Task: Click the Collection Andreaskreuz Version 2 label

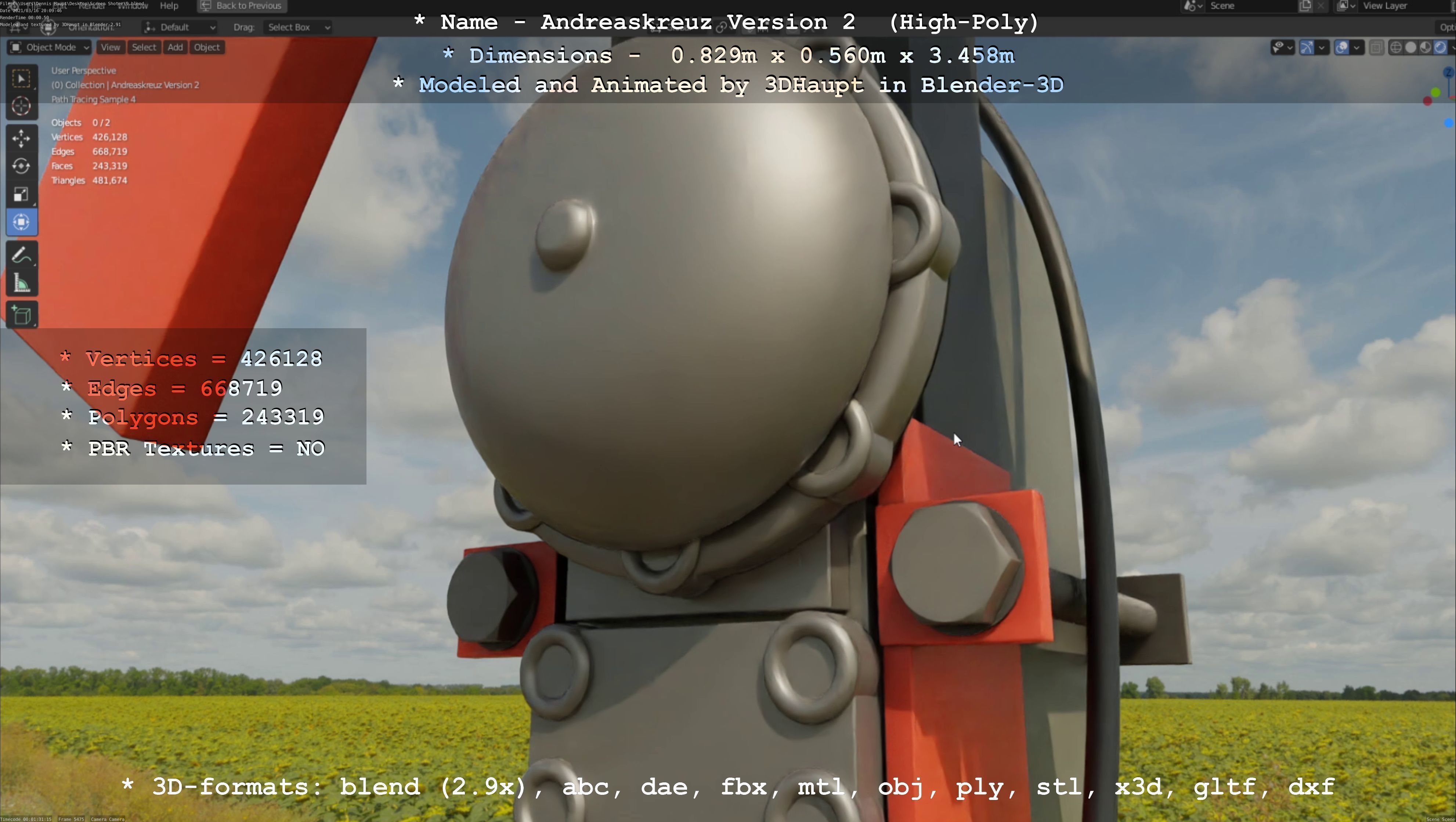Action: 125,85
